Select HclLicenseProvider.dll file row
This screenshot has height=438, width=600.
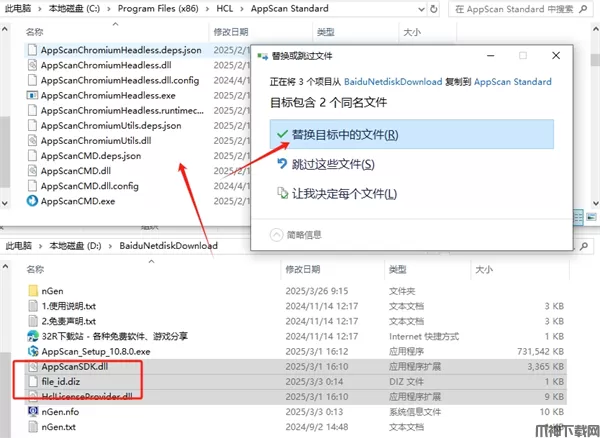(295, 397)
